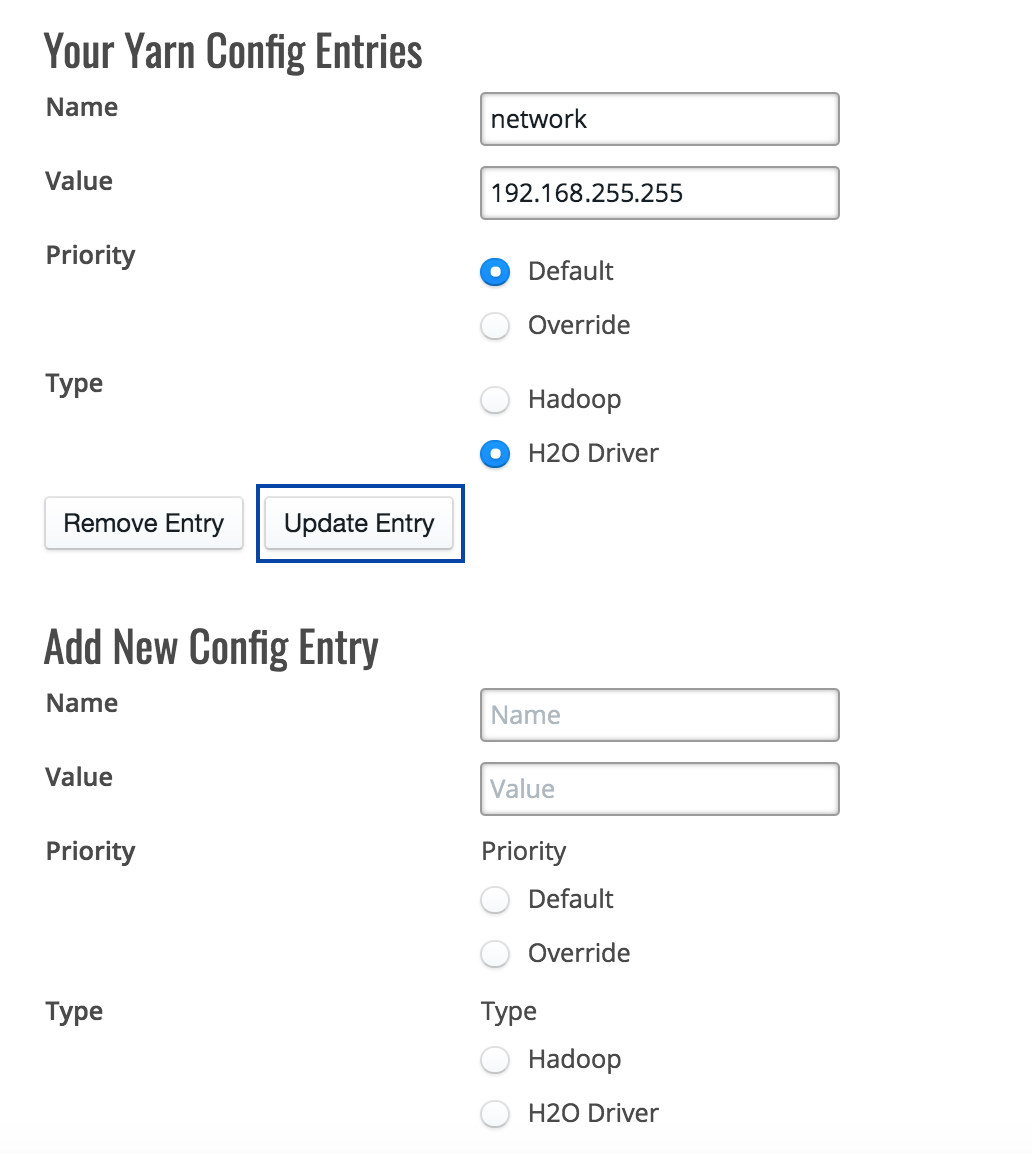This screenshot has width=1032, height=1154.
Task: Select Override priority for network entry
Action: 495,325
